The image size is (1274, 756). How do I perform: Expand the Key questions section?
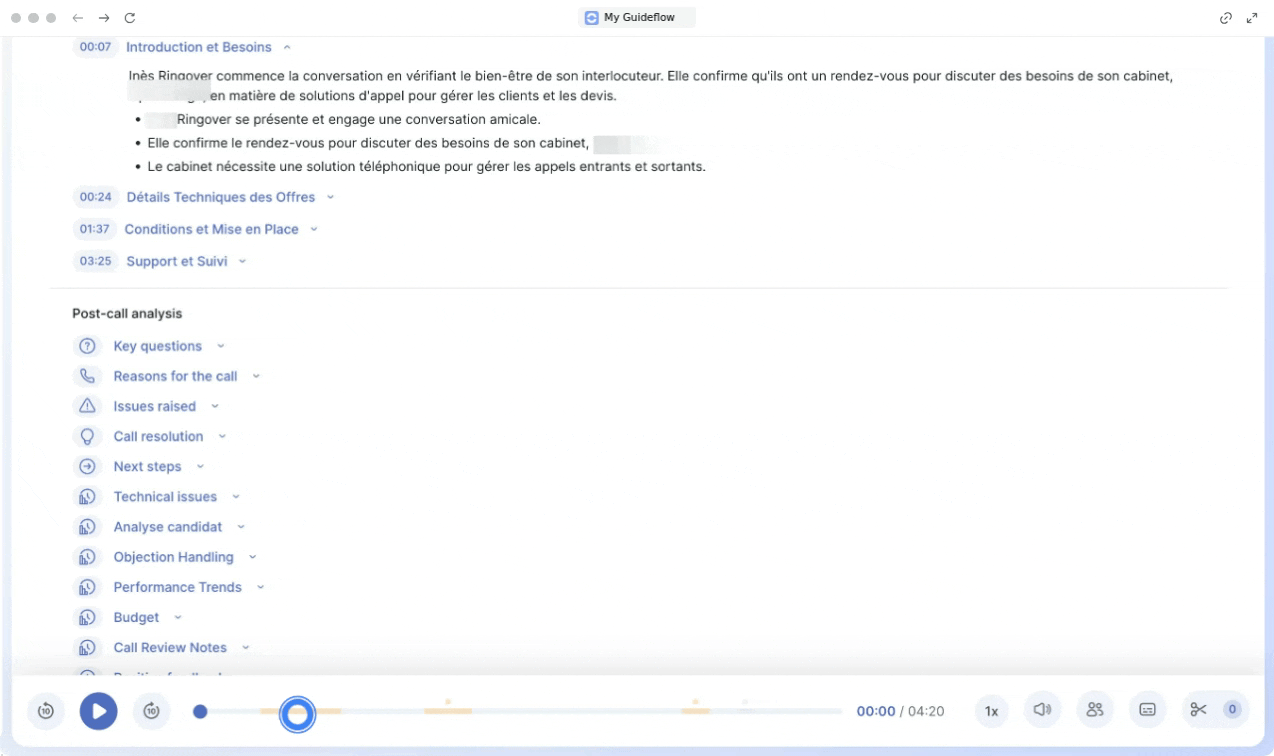pyautogui.click(x=157, y=346)
